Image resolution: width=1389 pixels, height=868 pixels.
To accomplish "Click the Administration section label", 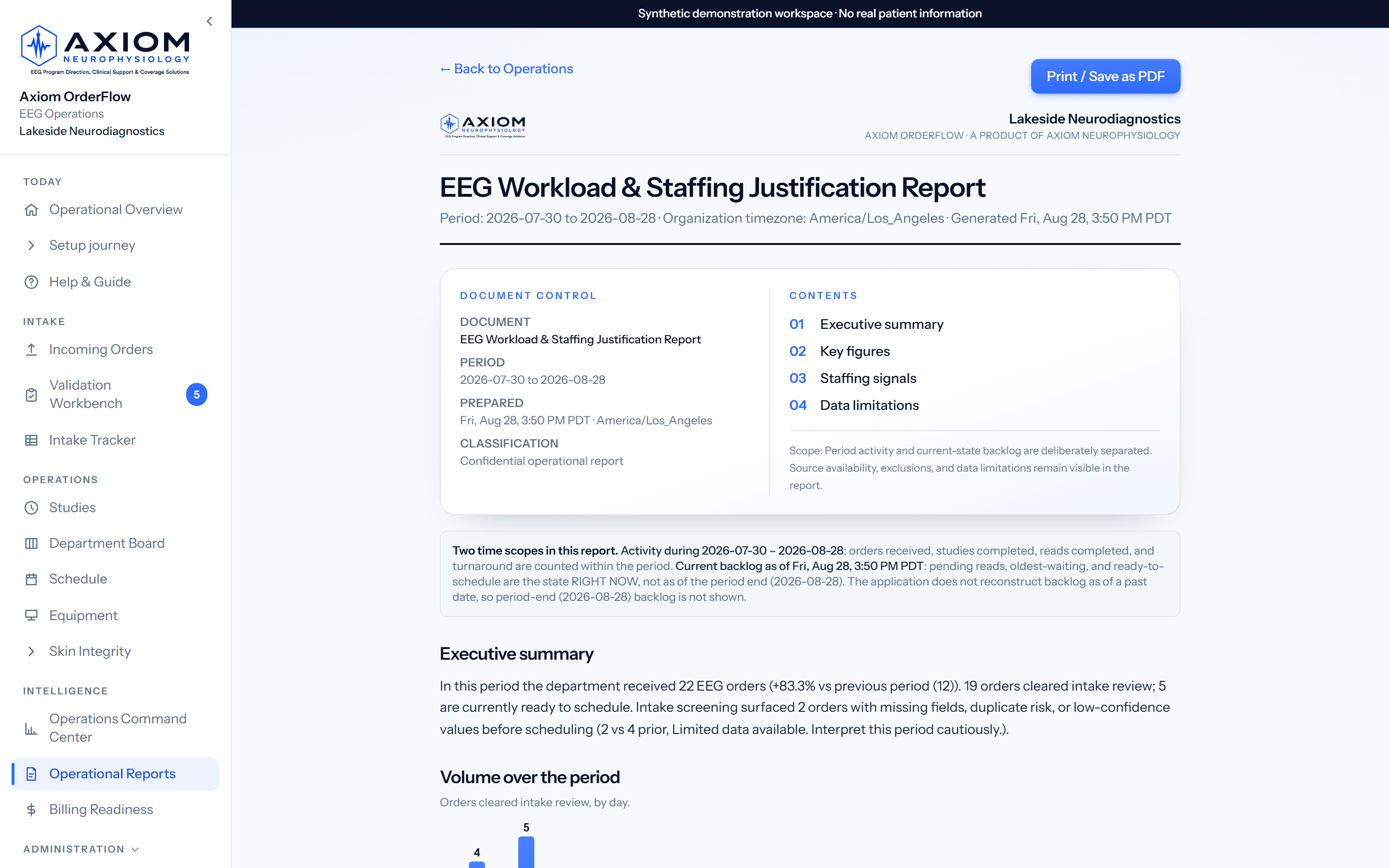I will tap(73, 849).
